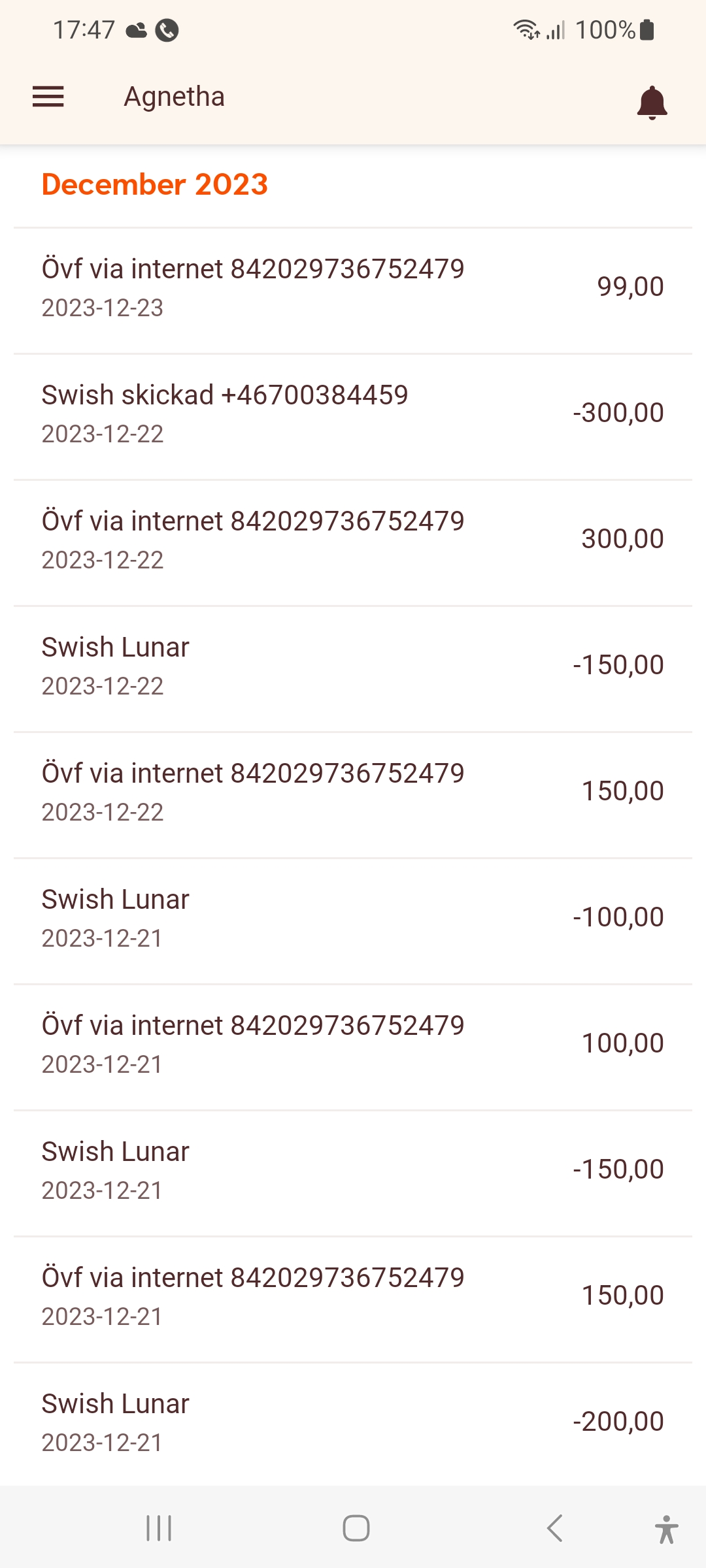
Task: Tap the accessibility shortcut icon
Action: (666, 1529)
